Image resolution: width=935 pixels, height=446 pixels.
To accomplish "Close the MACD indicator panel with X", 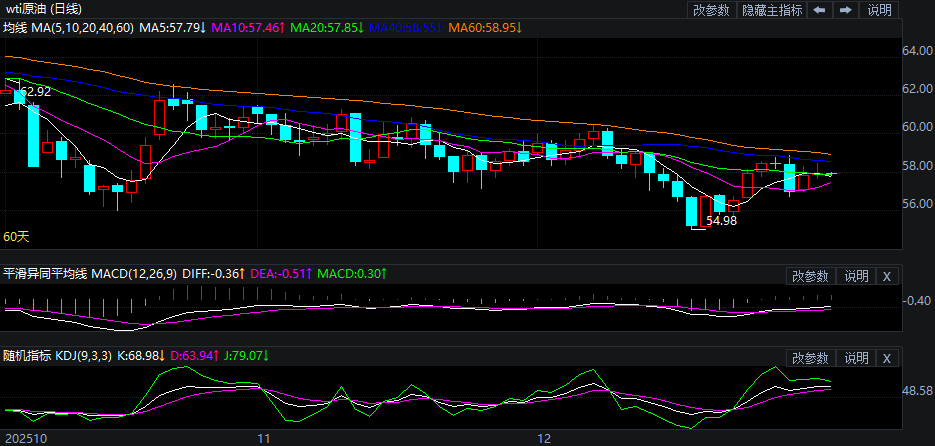I will pos(887,276).
